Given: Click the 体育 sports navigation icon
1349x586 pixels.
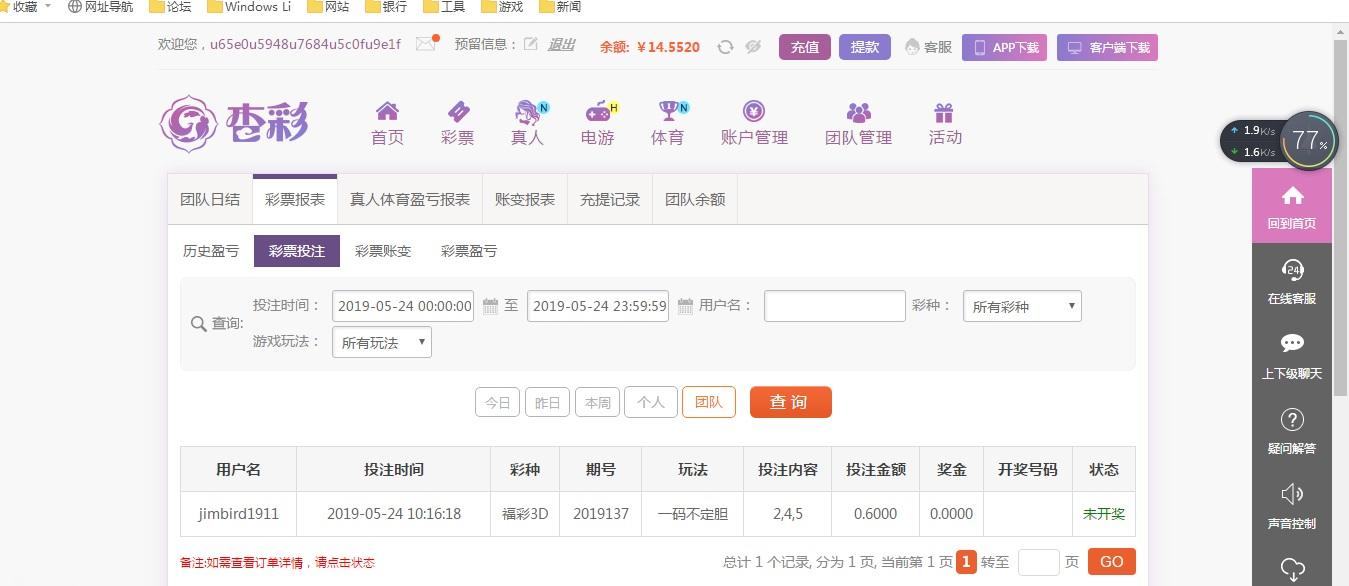Looking at the screenshot, I should tap(666, 112).
